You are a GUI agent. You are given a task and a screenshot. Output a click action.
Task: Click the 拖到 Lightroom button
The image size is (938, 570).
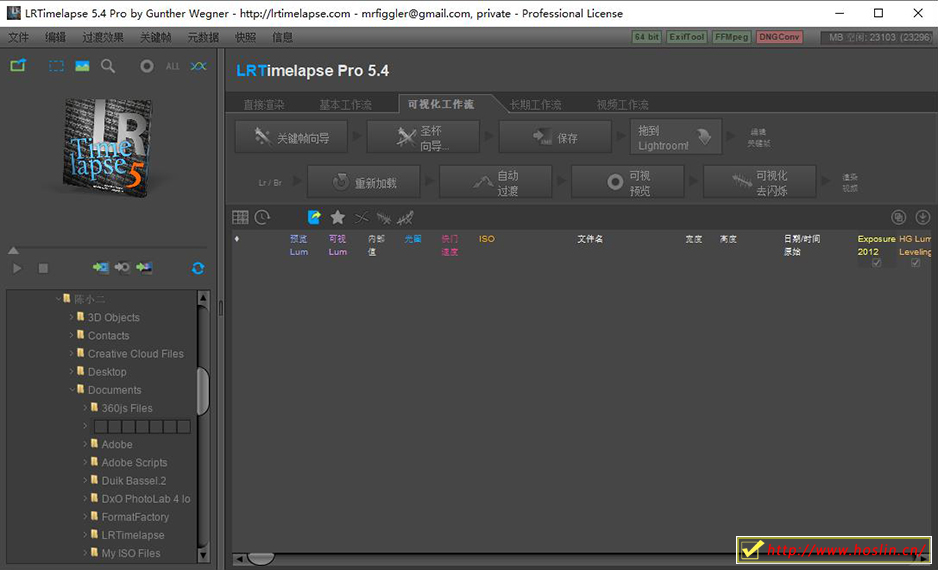[676, 138]
